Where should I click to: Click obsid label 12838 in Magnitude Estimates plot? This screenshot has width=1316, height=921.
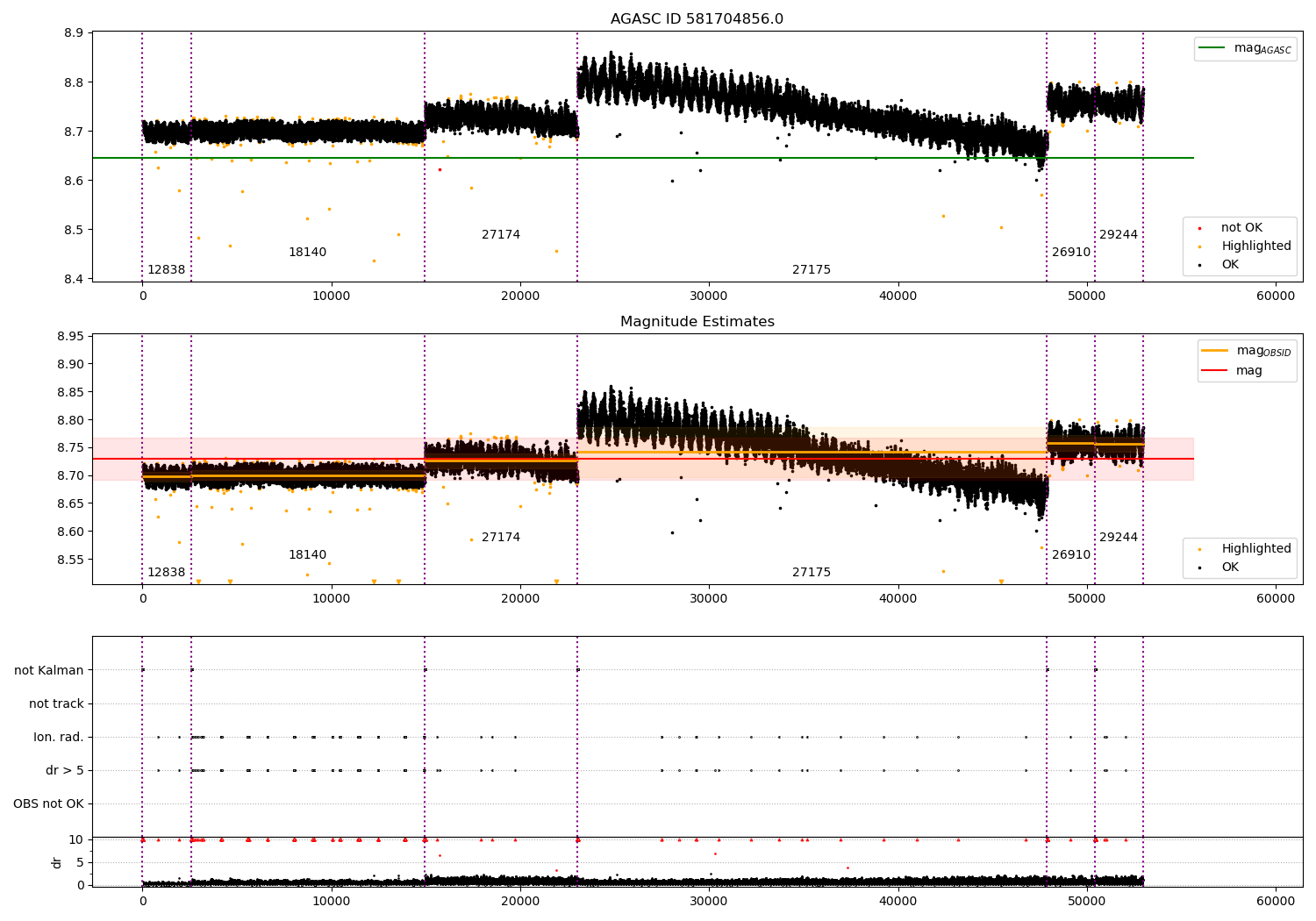click(x=166, y=573)
